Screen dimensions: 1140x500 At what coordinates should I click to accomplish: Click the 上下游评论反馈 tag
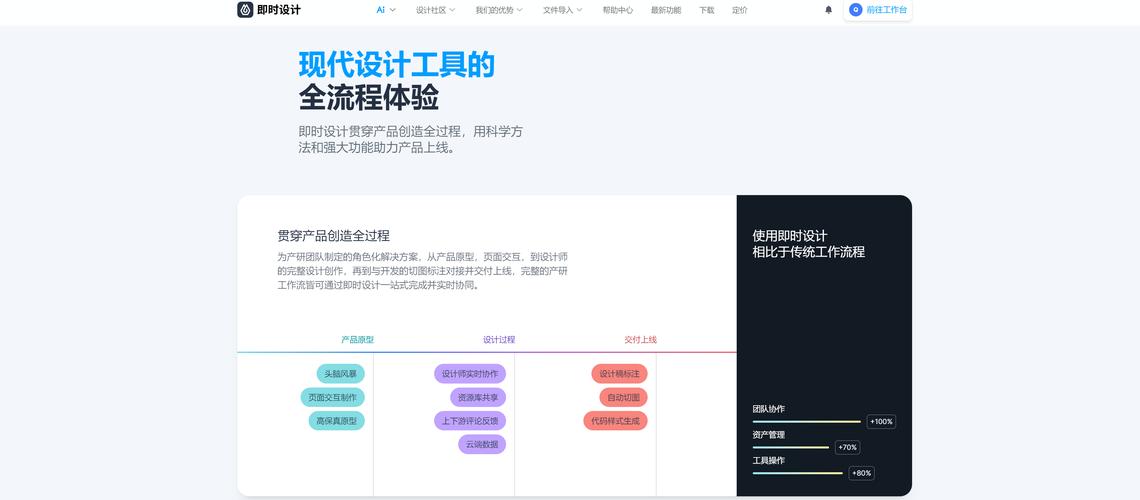pos(470,421)
